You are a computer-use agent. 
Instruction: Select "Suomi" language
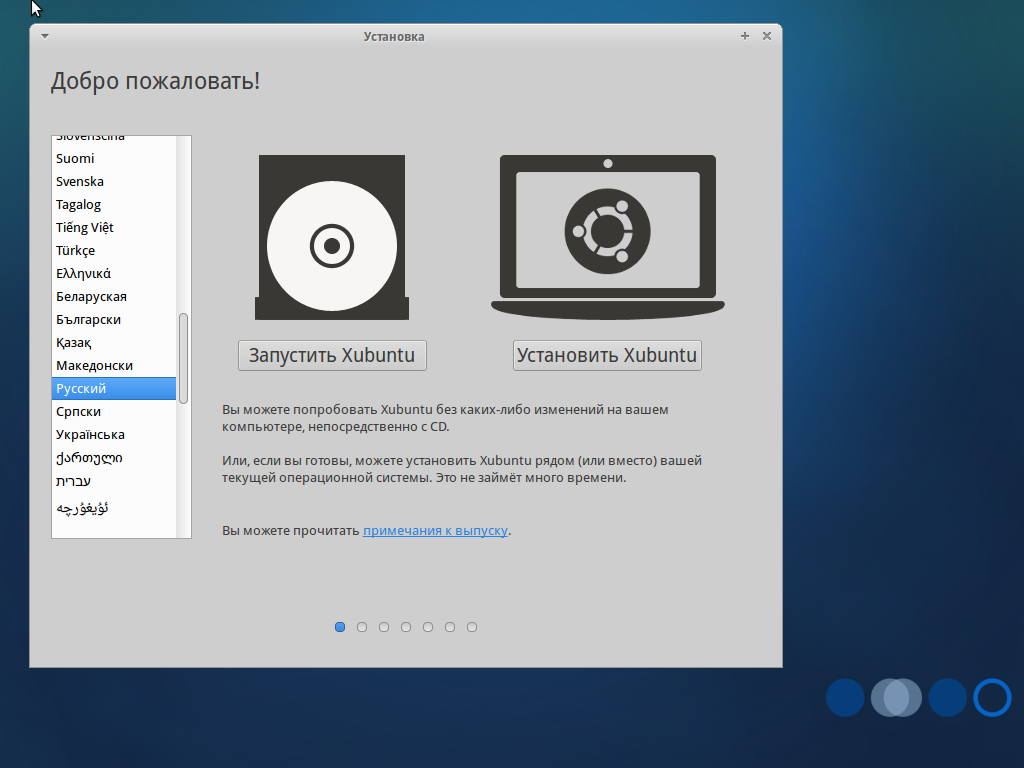pyautogui.click(x=77, y=158)
